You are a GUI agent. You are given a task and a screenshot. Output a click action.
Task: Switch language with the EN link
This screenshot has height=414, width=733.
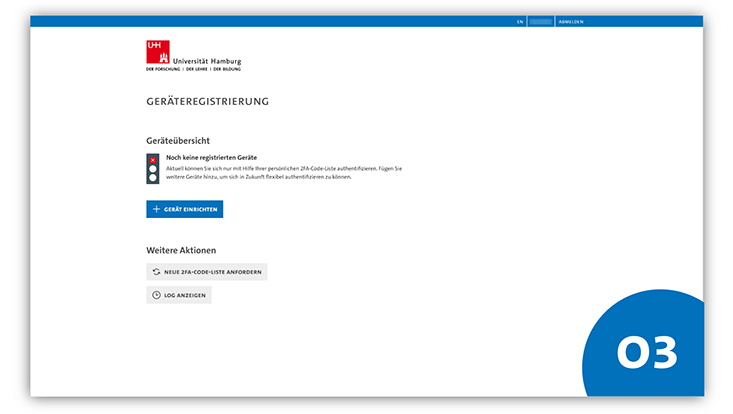520,21
